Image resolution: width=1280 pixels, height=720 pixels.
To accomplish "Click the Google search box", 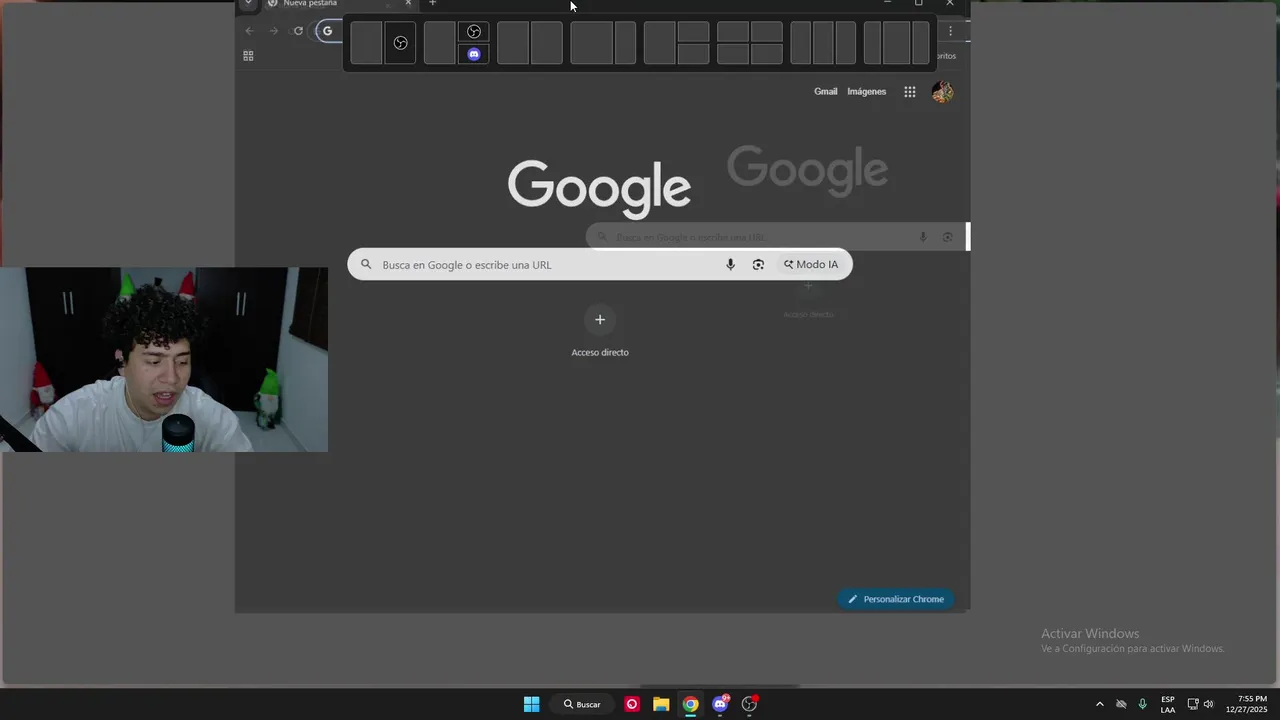I will click(x=600, y=265).
